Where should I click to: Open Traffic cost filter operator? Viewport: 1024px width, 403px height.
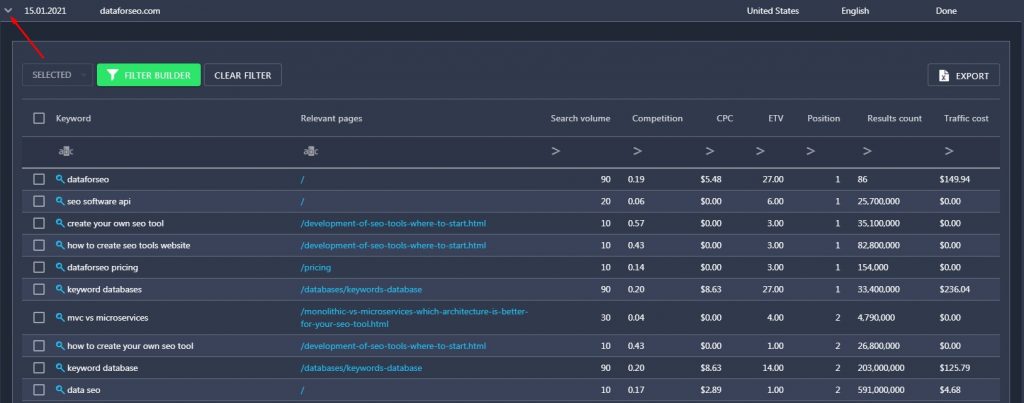pos(949,152)
